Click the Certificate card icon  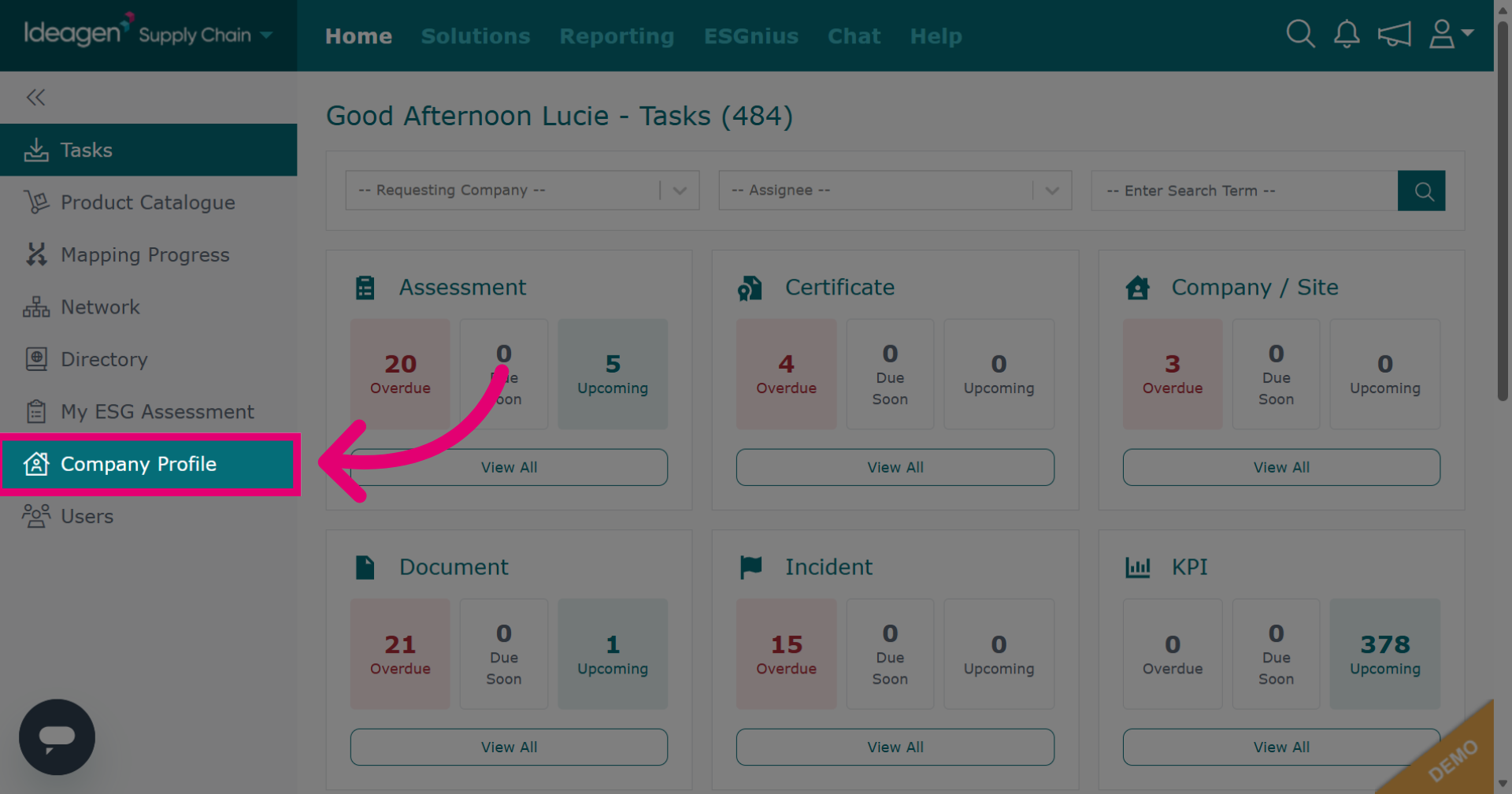click(750, 288)
